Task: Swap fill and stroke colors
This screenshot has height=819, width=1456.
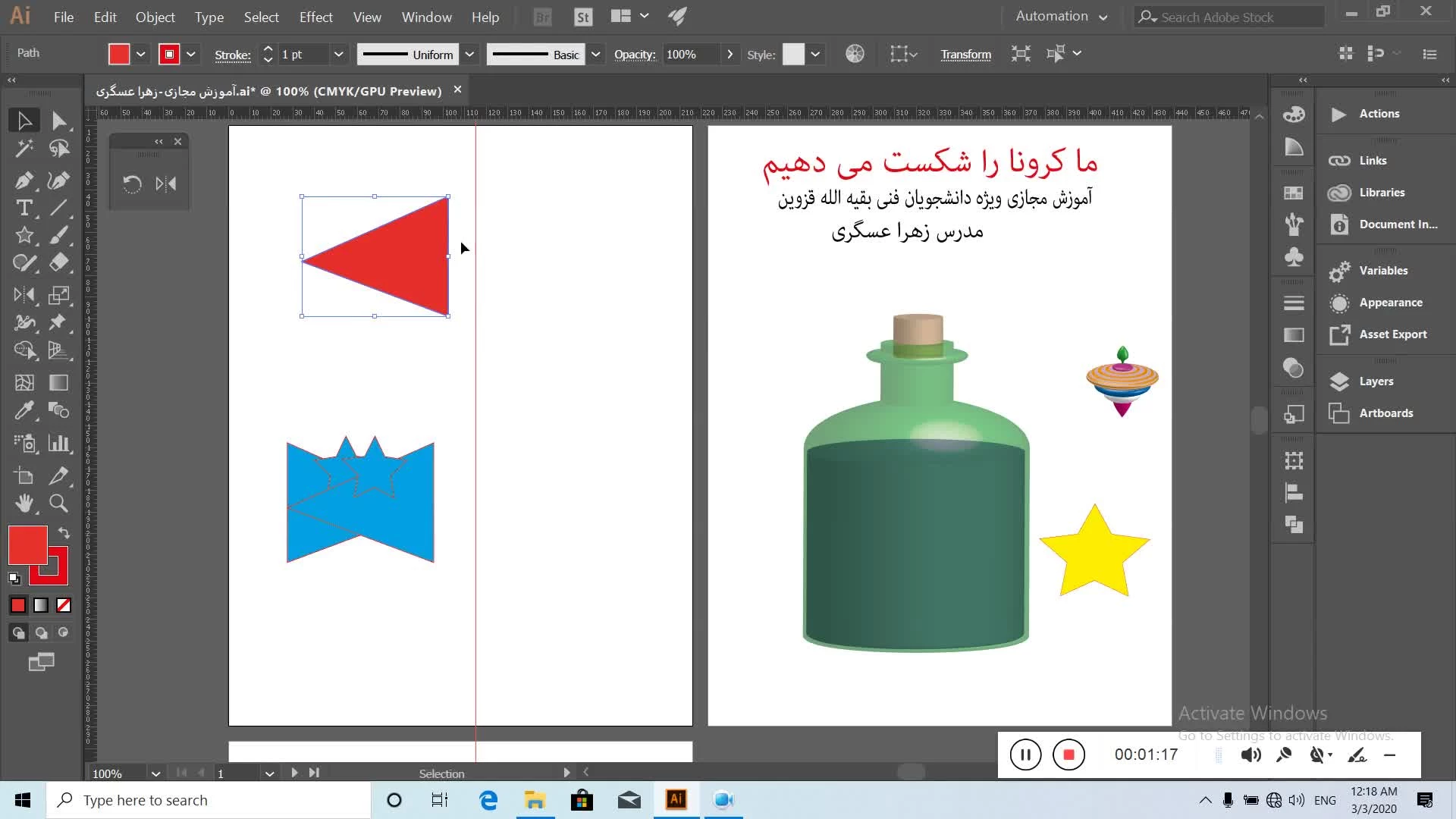Action: pos(64,533)
